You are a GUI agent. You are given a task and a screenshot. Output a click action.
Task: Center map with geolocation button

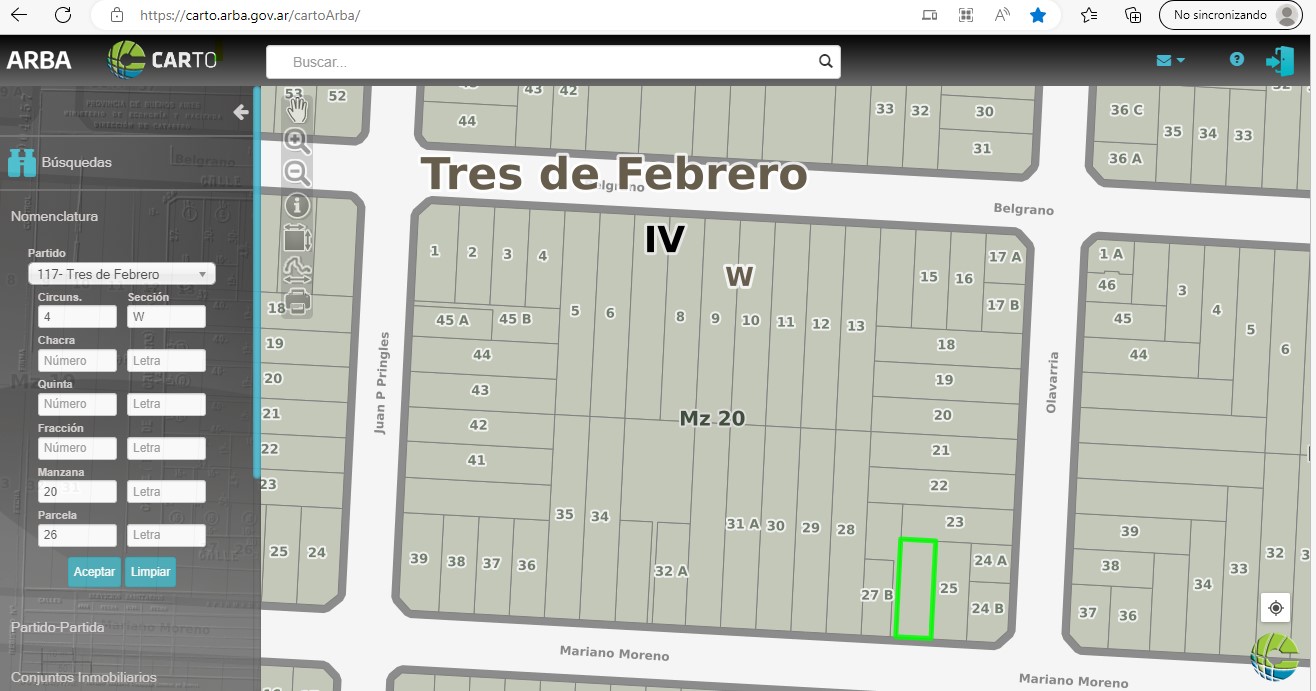(1275, 608)
